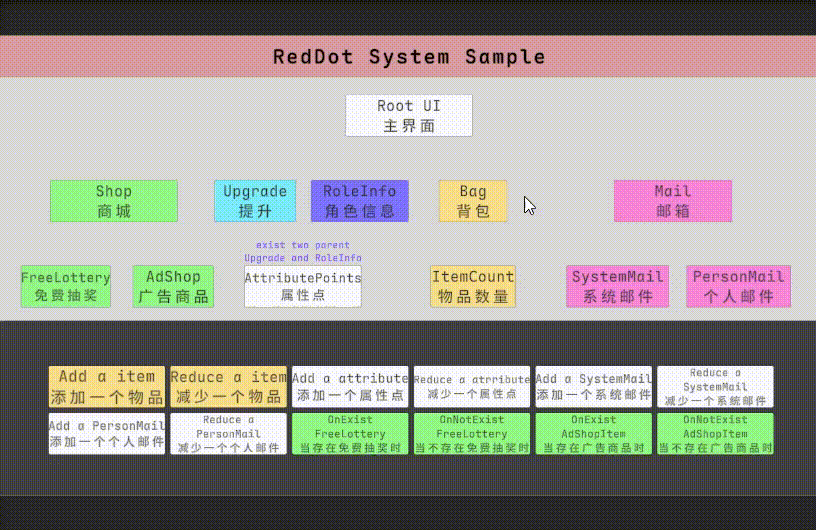Screen dimensions: 816x530
Task: Select the pink Mail node
Action: [x=673, y=201]
